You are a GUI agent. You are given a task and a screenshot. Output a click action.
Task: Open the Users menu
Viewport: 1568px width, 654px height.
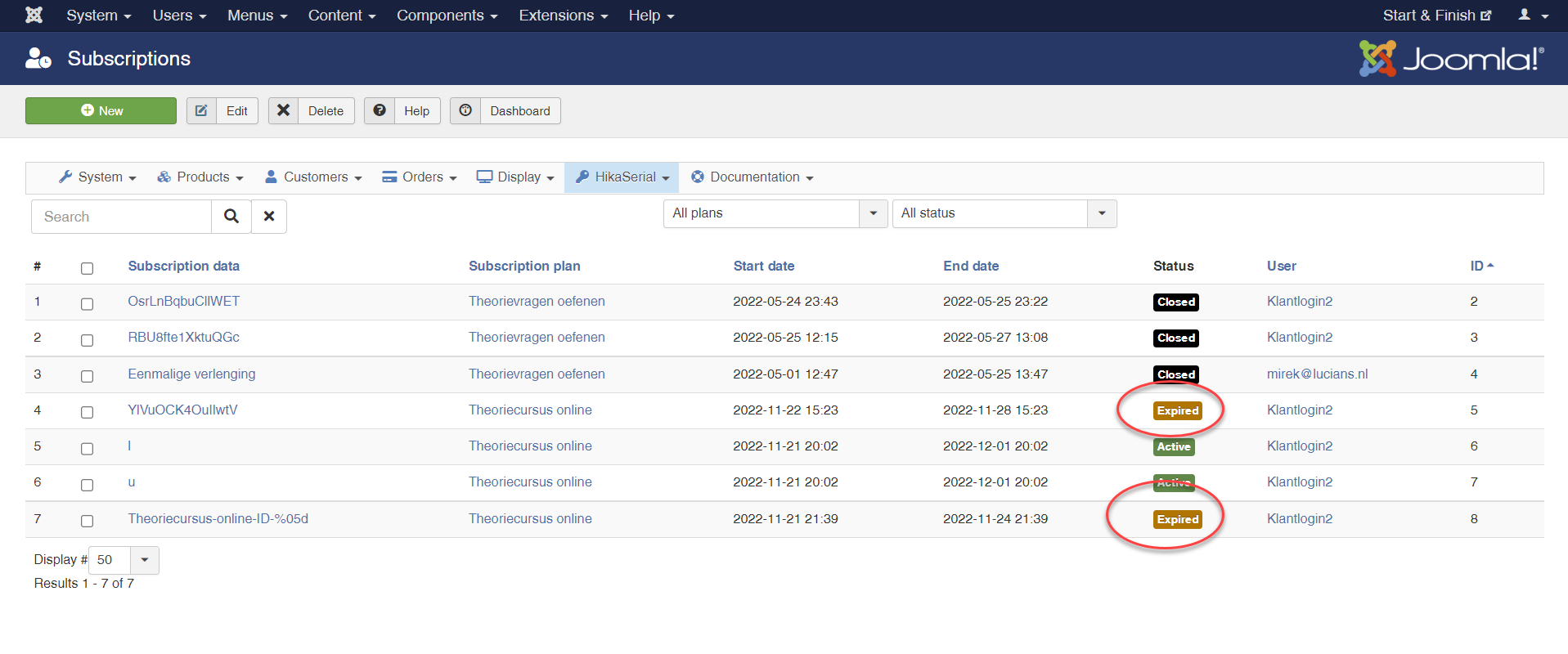[x=179, y=16]
